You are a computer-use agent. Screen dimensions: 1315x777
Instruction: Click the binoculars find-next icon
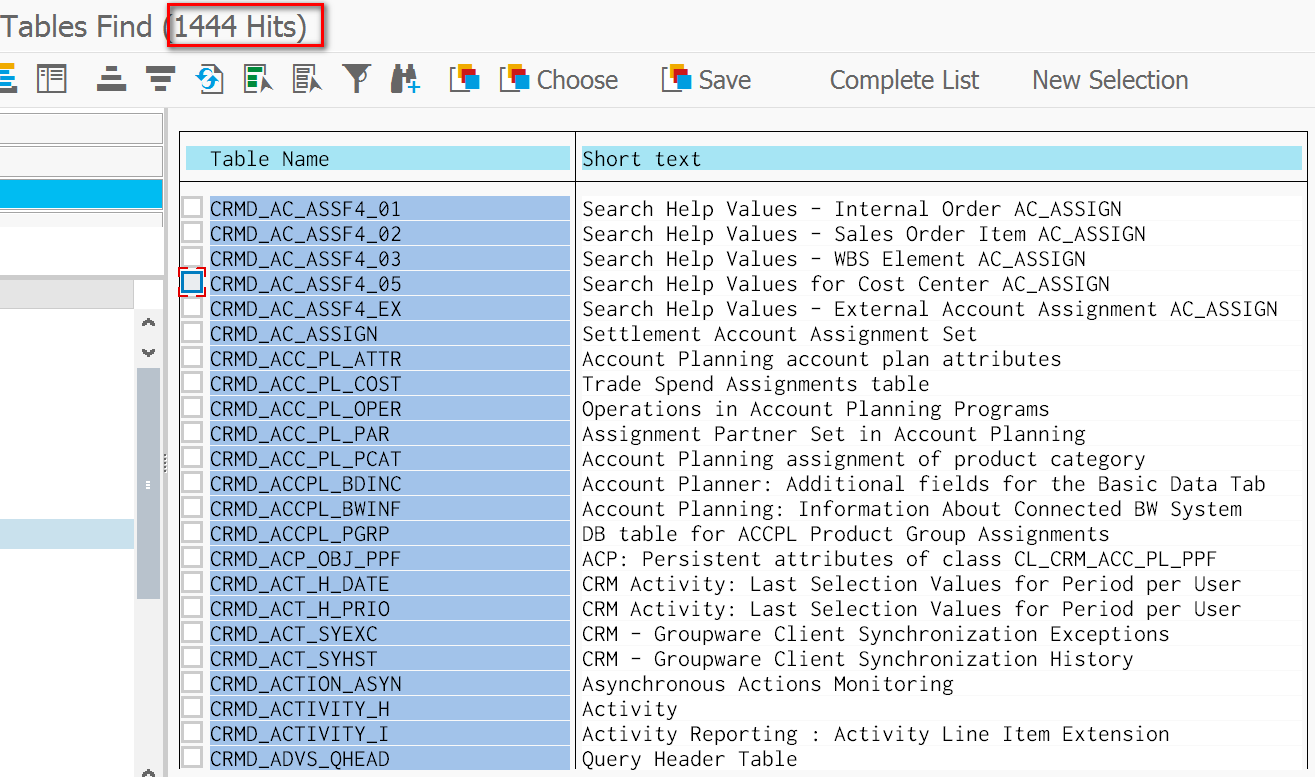[406, 79]
